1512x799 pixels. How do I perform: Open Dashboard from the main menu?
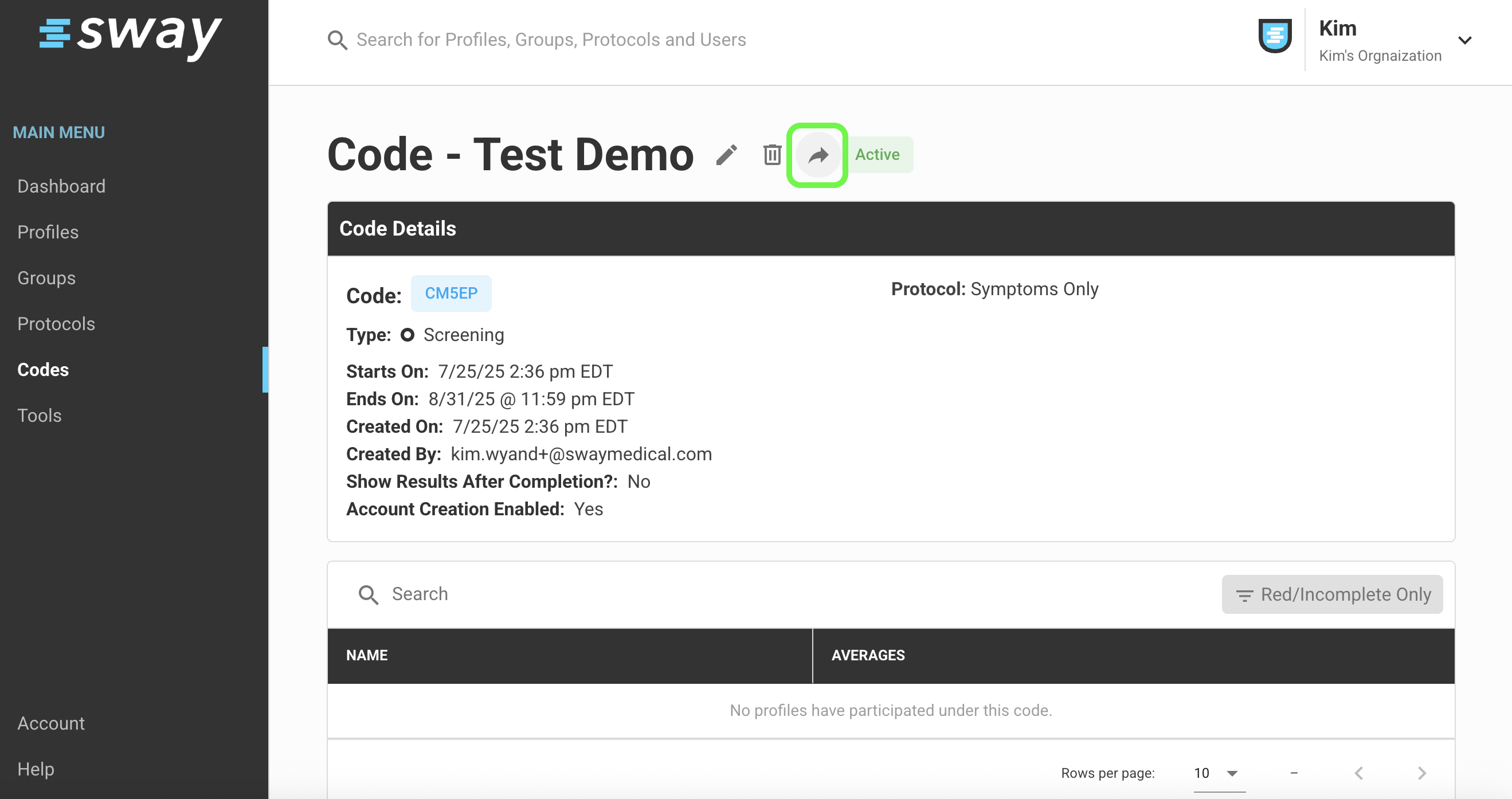point(62,186)
